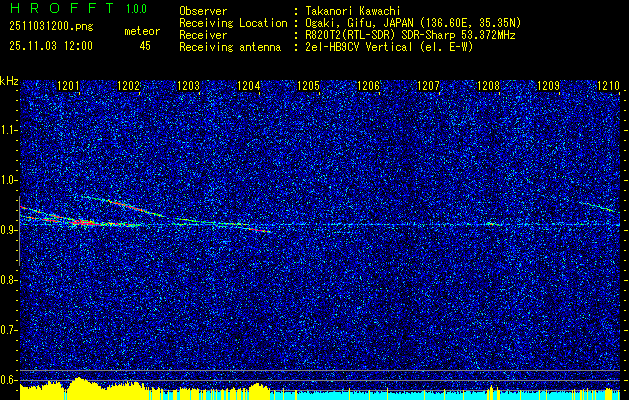Click observer name Takanori Kawachi
This screenshot has height=400, width=629.
[x=353, y=11]
